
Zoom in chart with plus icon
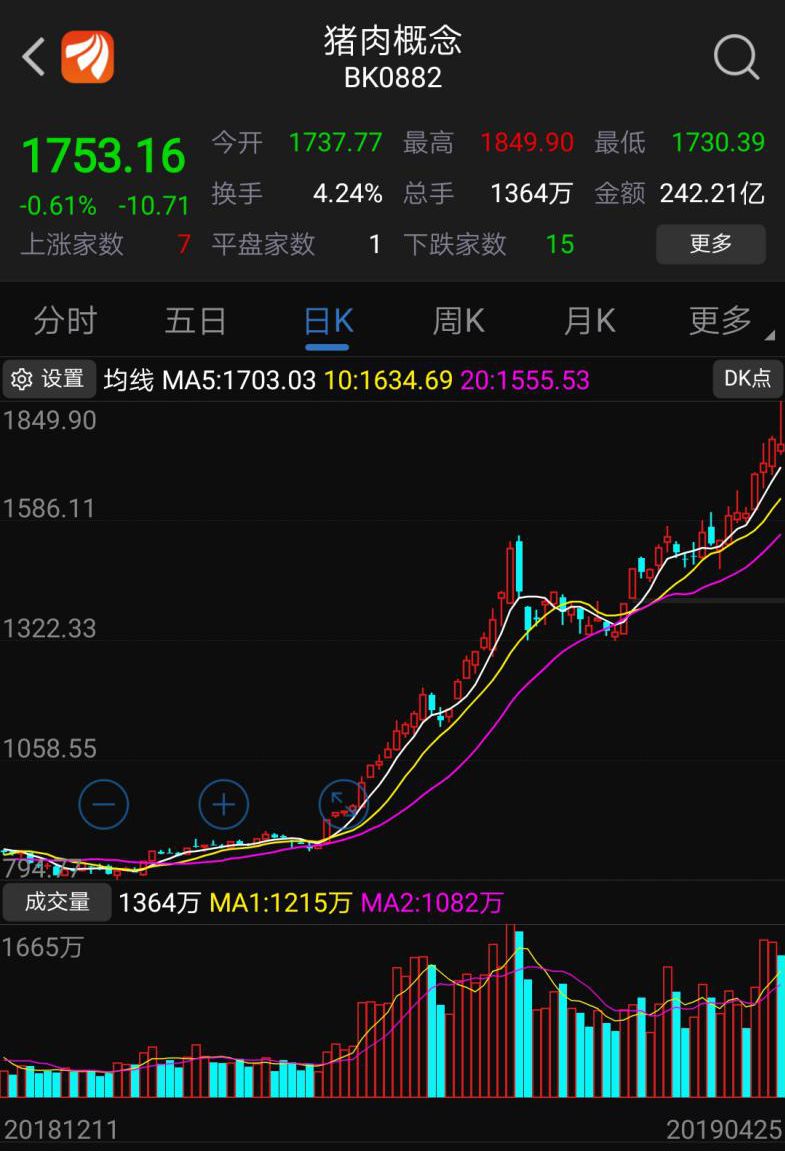click(223, 804)
